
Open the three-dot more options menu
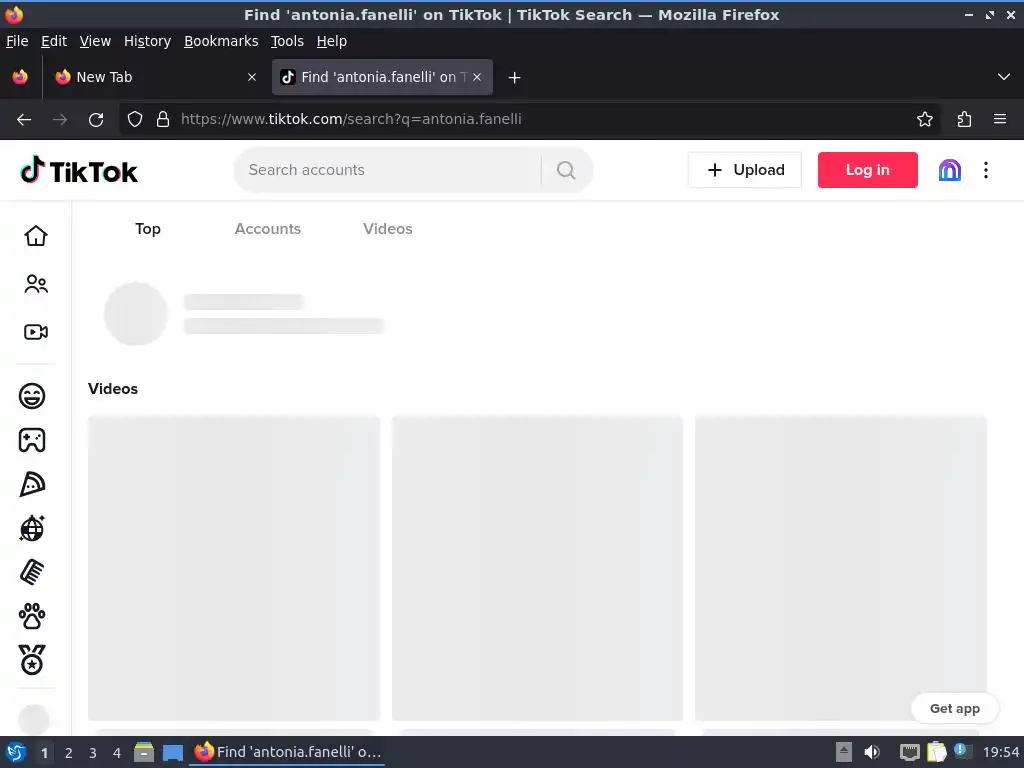[986, 170]
